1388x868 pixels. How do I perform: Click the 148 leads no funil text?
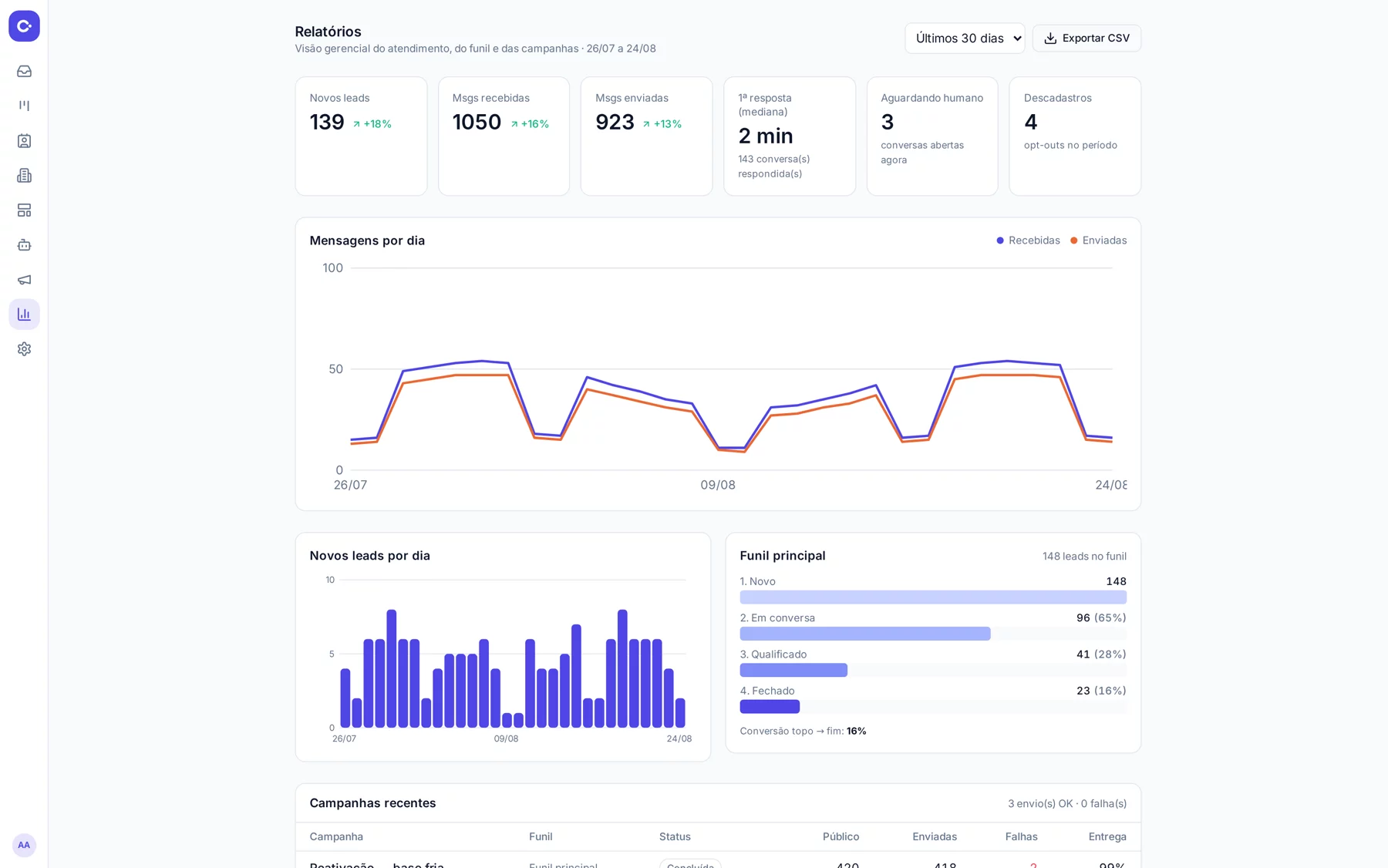point(1084,557)
